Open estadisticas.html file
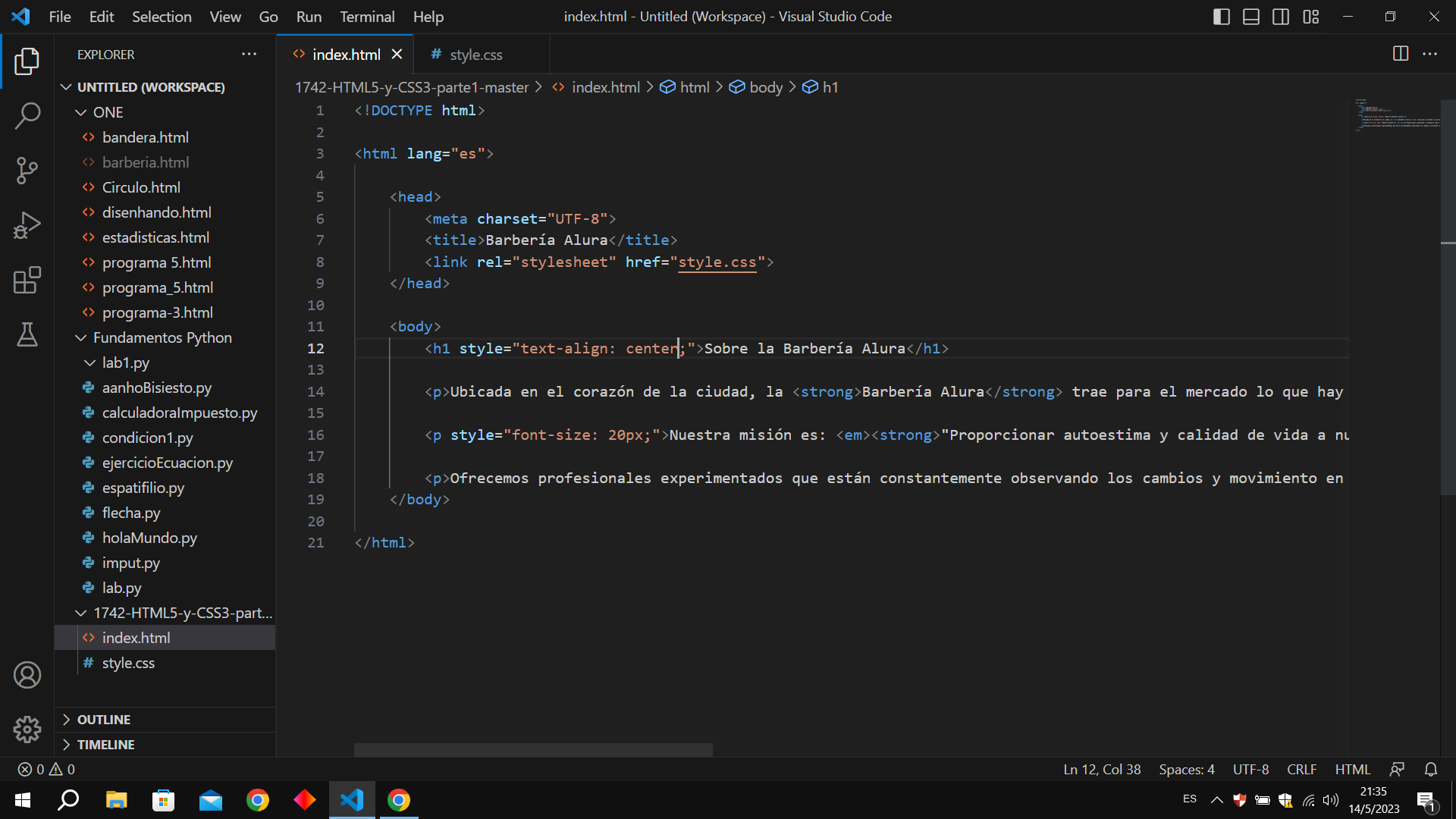Viewport: 1456px width, 819px height. pos(155,237)
